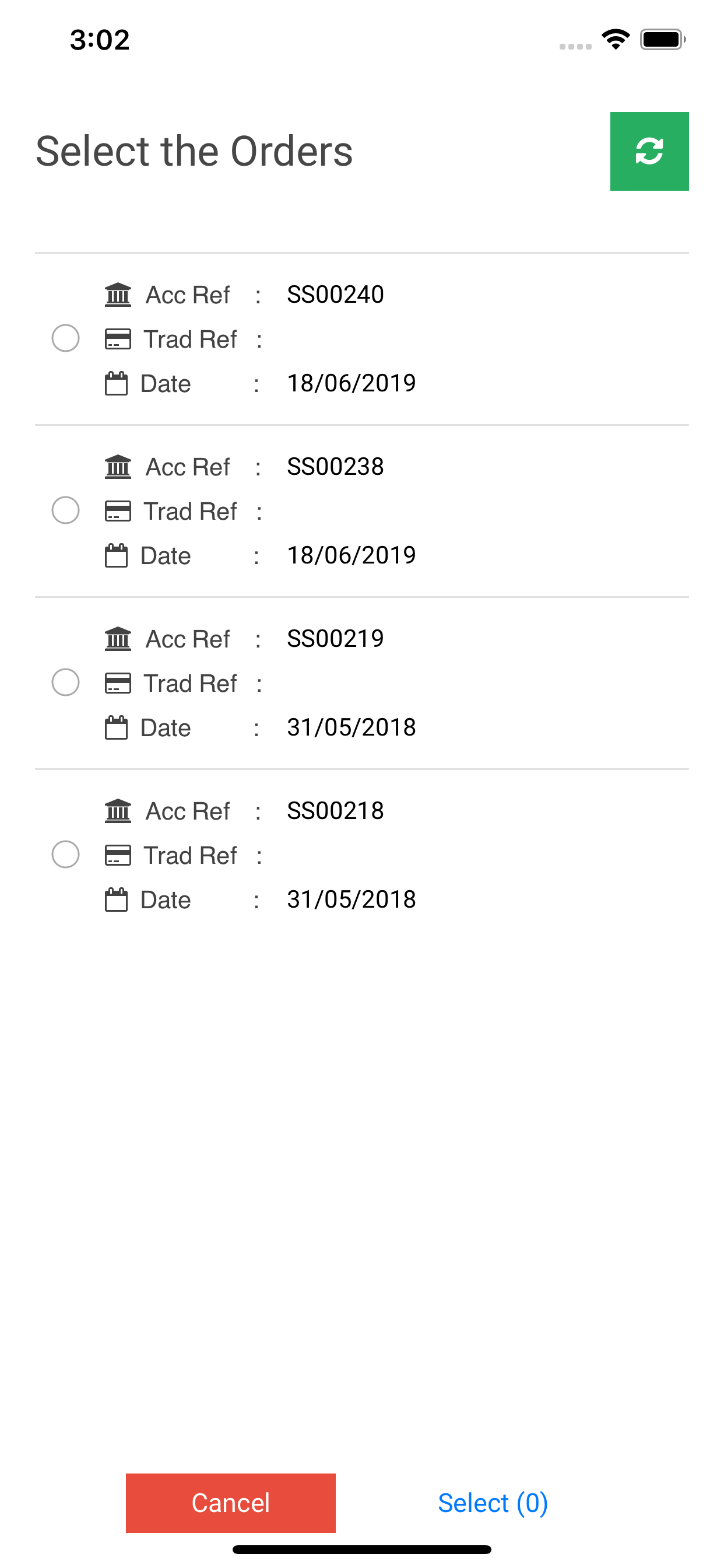Click the battery status icon
Image resolution: width=724 pixels, height=1568 pixels.
662,40
